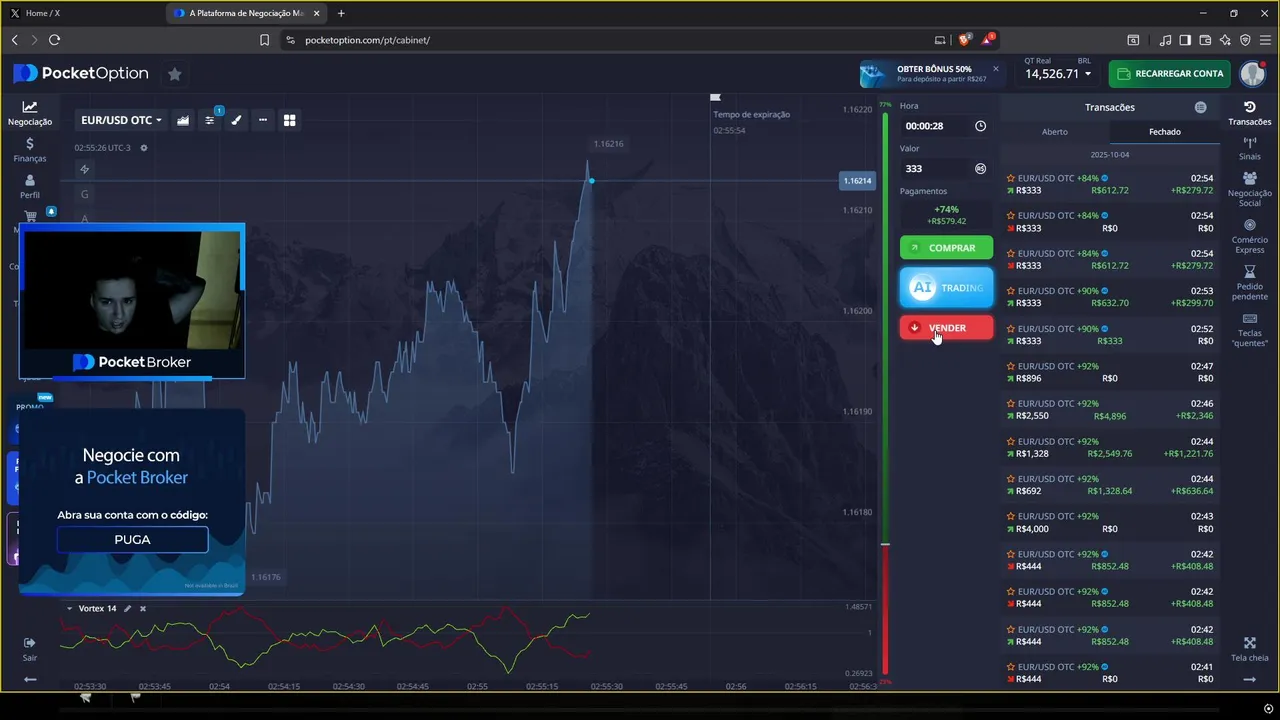Open the Perfil section in sidebar

tap(30, 187)
